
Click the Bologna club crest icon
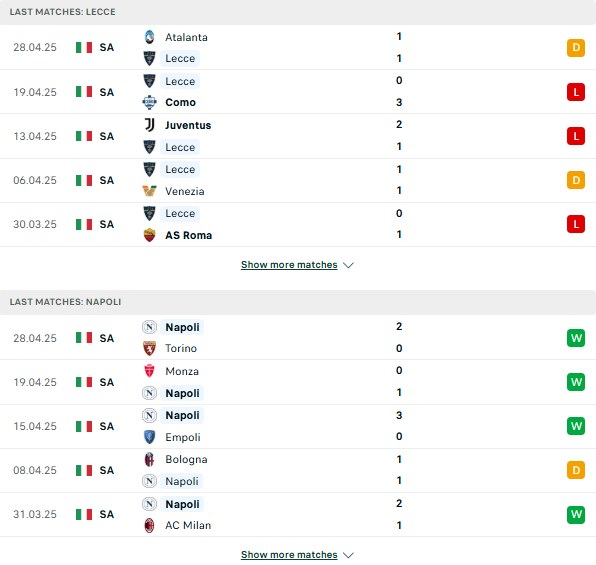149,459
